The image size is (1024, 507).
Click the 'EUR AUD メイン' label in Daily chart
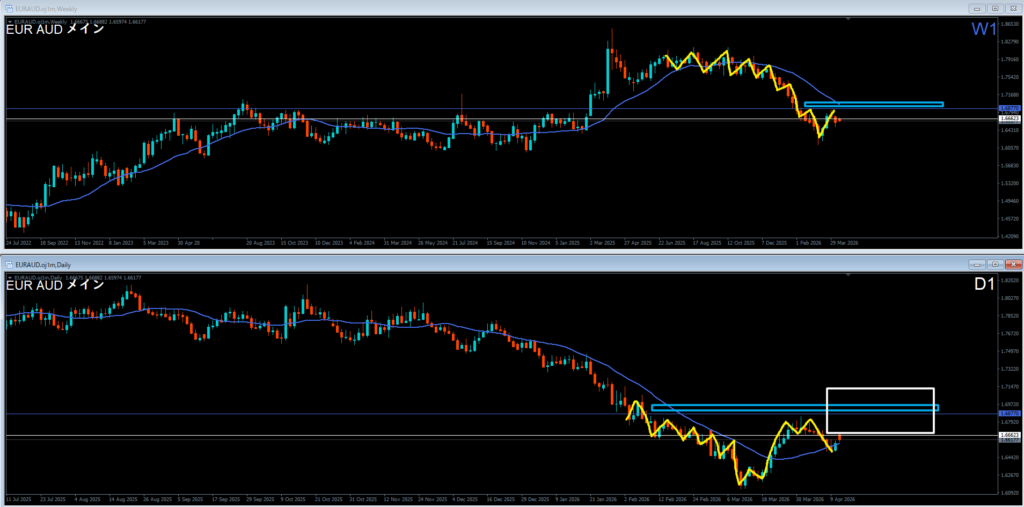tap(55, 286)
